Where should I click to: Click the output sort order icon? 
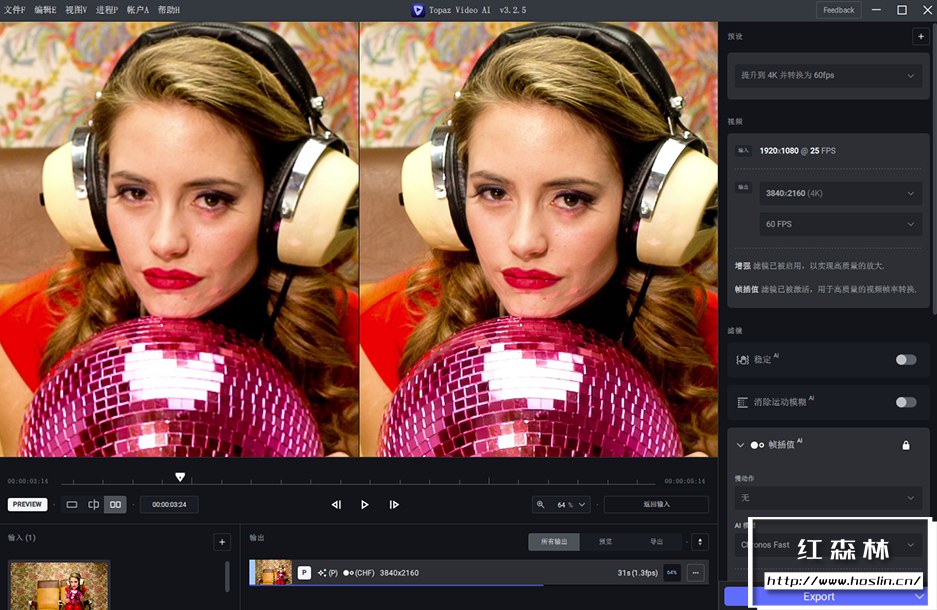point(700,542)
